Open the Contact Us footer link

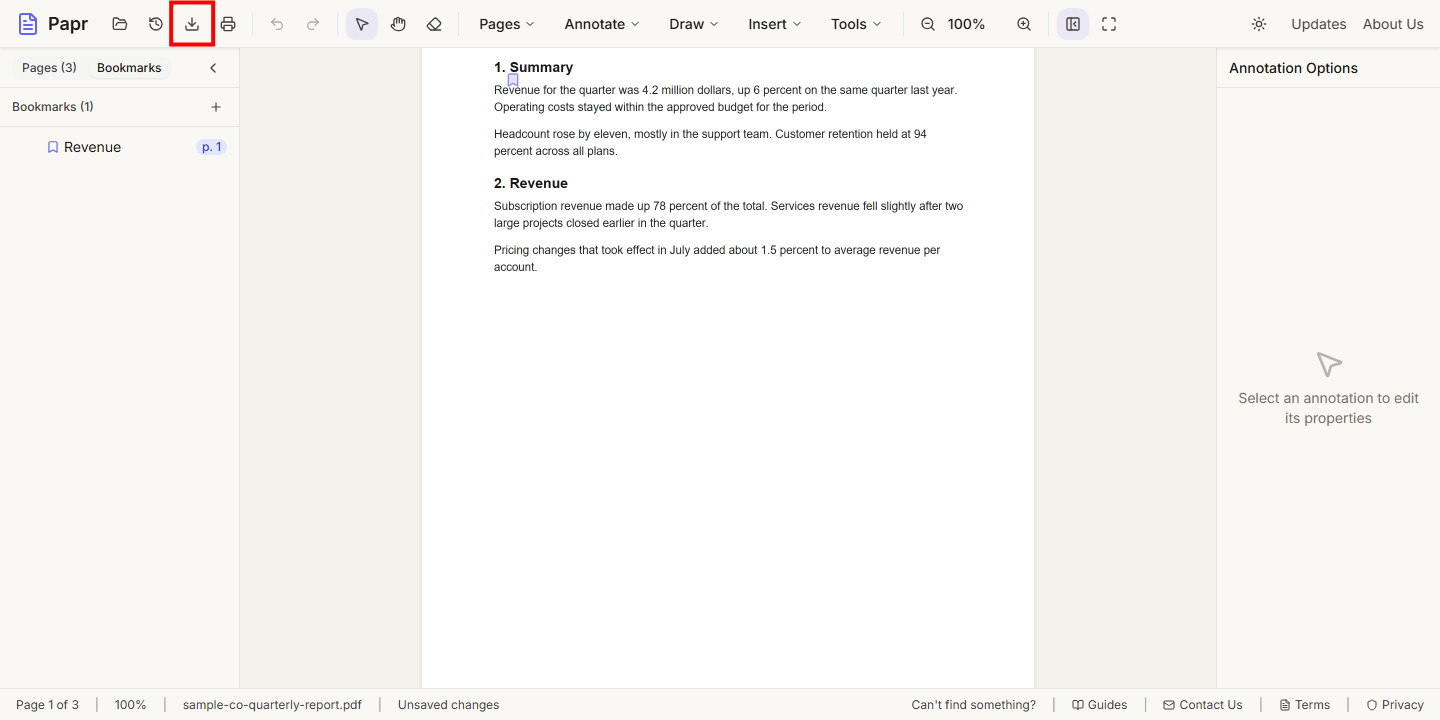1203,705
